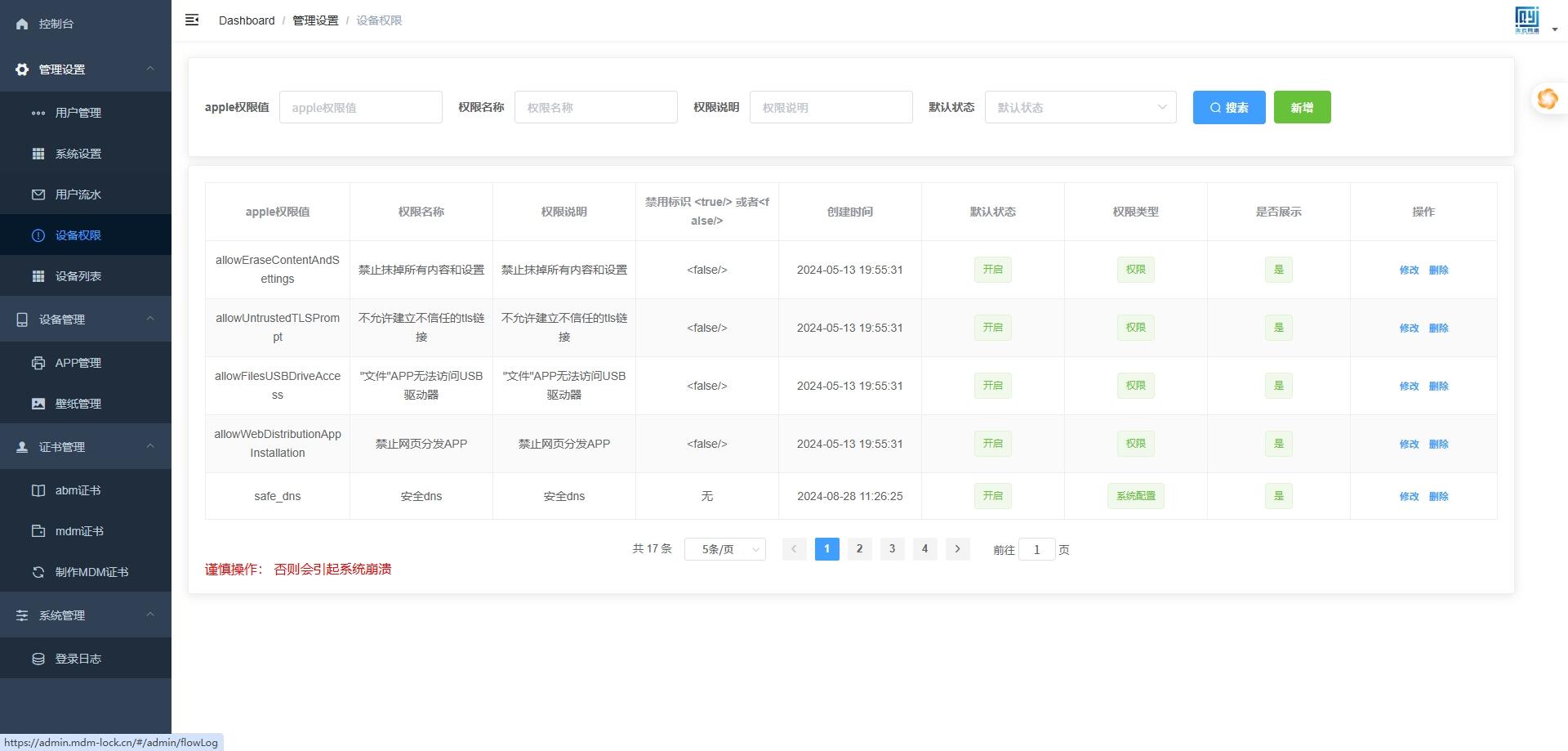Select the 壁纸管理 wallpaper icon
This screenshot has width=1568, height=751.
[38, 403]
